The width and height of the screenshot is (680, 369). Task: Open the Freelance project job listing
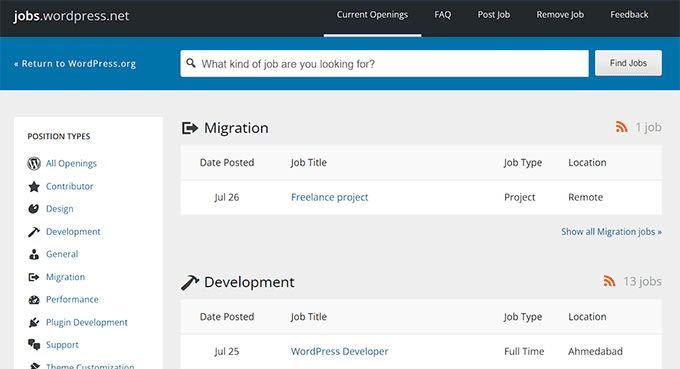[330, 197]
